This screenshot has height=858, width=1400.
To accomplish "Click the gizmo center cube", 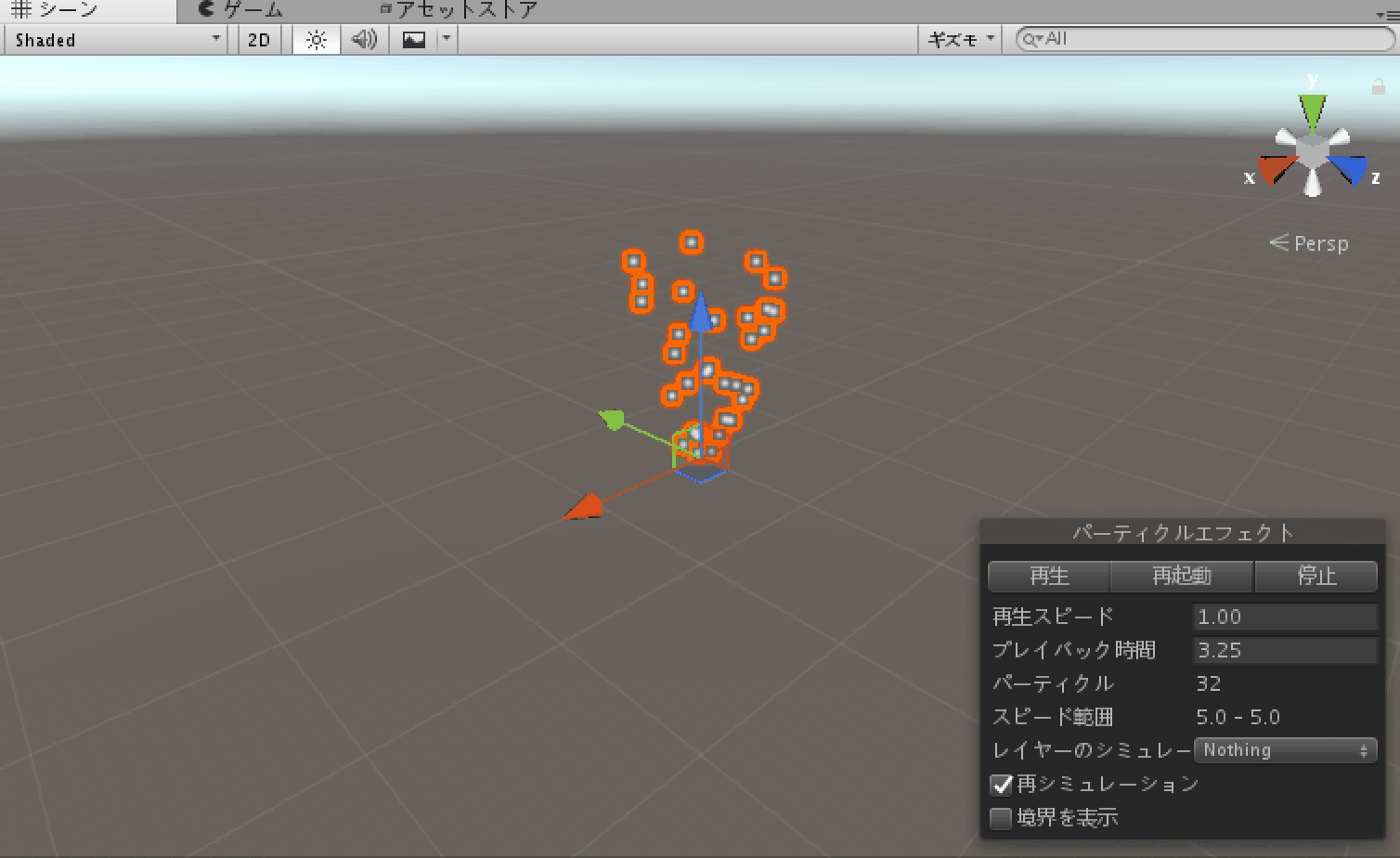I will [1313, 152].
